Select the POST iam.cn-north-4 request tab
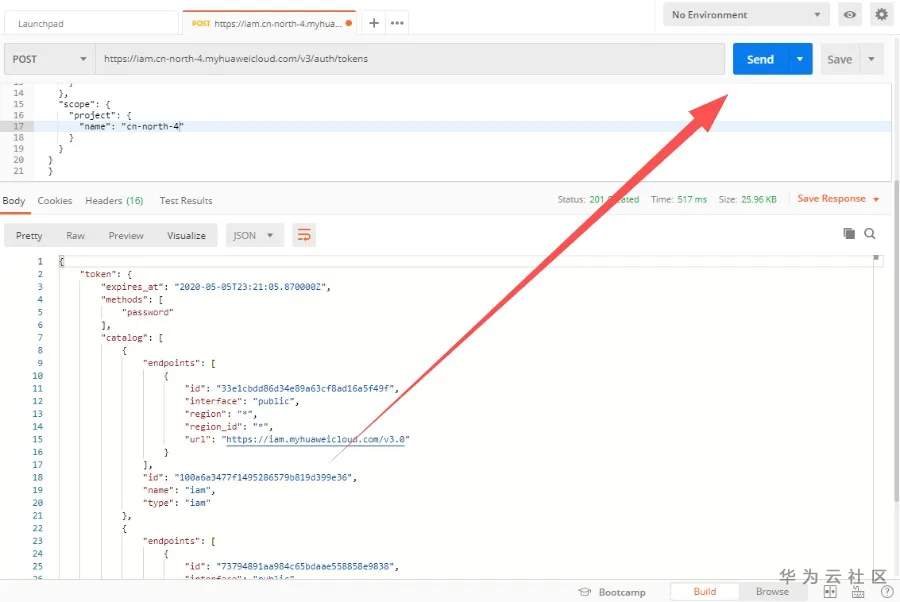 coord(269,24)
